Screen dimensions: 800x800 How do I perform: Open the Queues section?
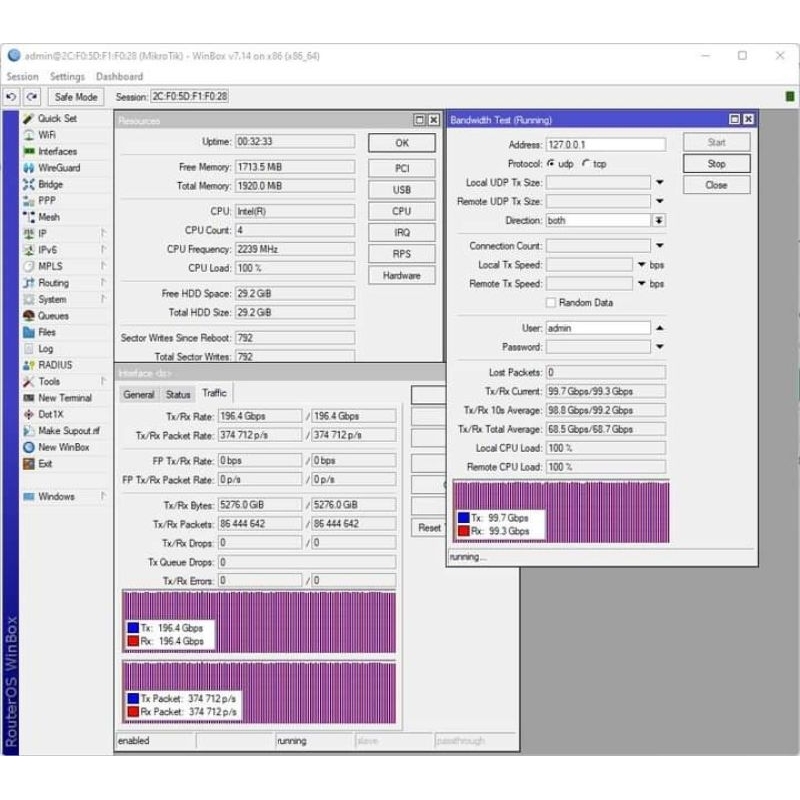[53, 316]
